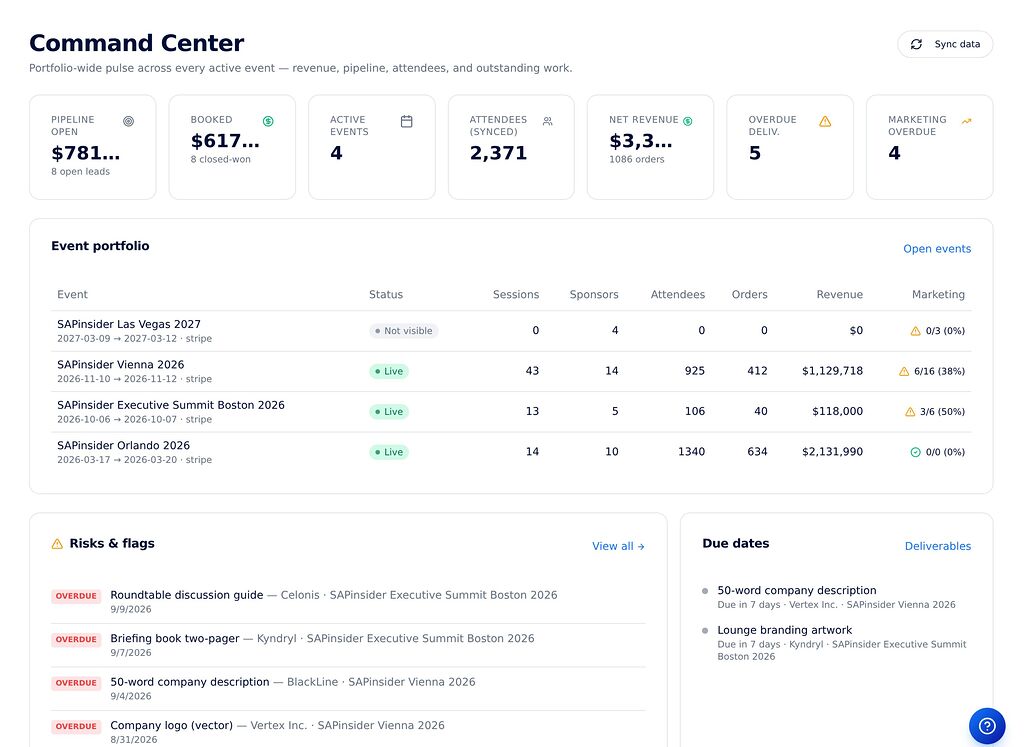Click the calendar icon on Active Events card
This screenshot has width=1024, height=747.
pos(406,121)
